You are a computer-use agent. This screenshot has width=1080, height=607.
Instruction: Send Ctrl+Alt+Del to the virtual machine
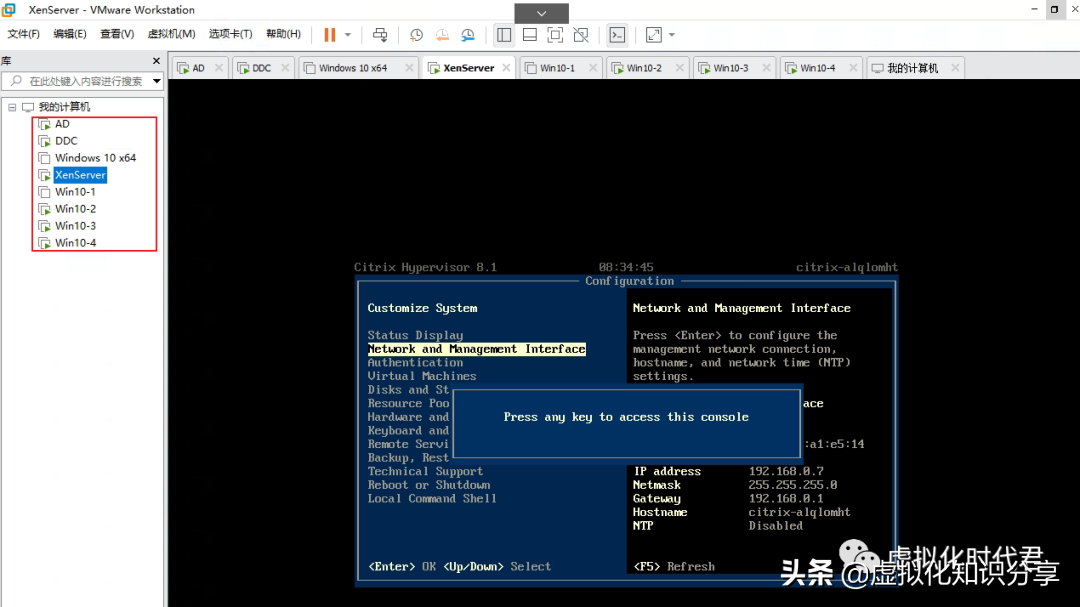pos(380,34)
